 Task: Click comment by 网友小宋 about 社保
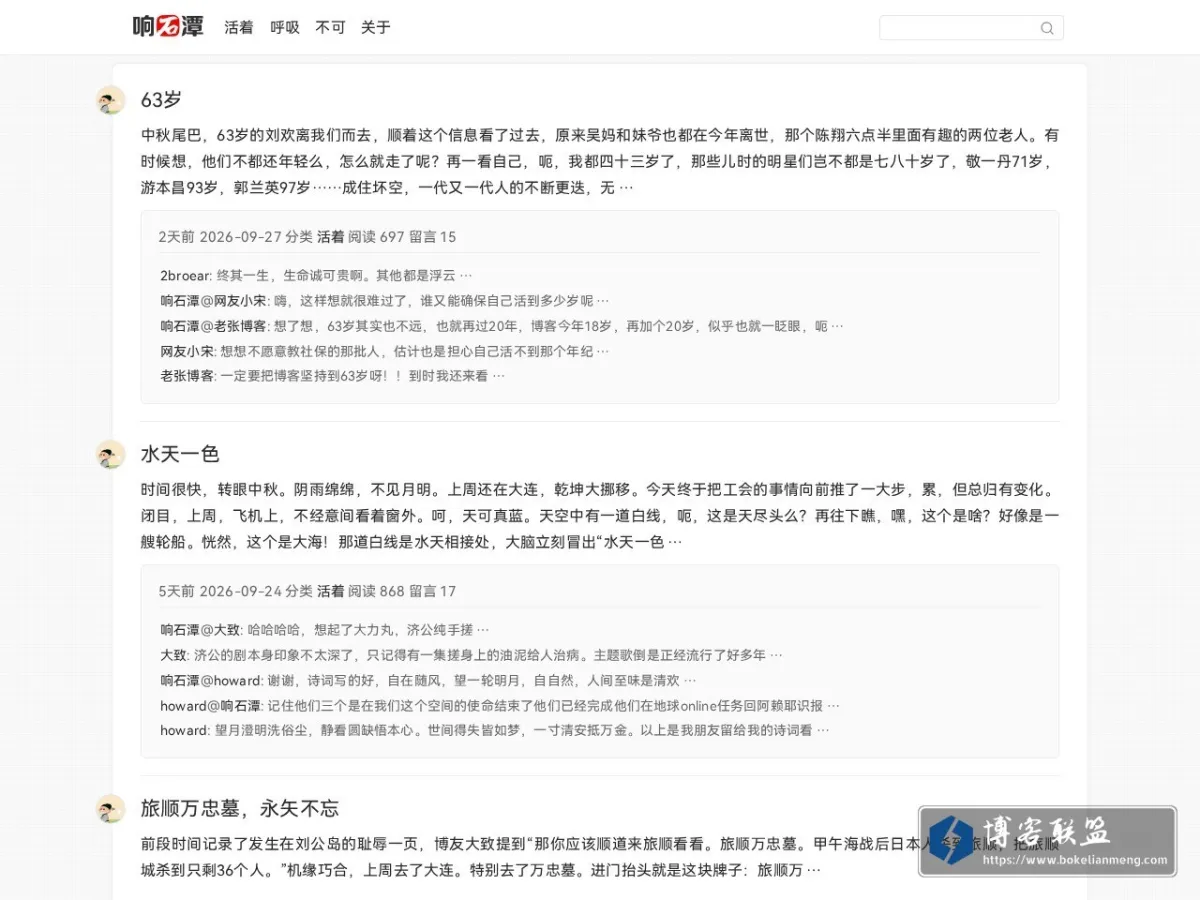tap(385, 351)
